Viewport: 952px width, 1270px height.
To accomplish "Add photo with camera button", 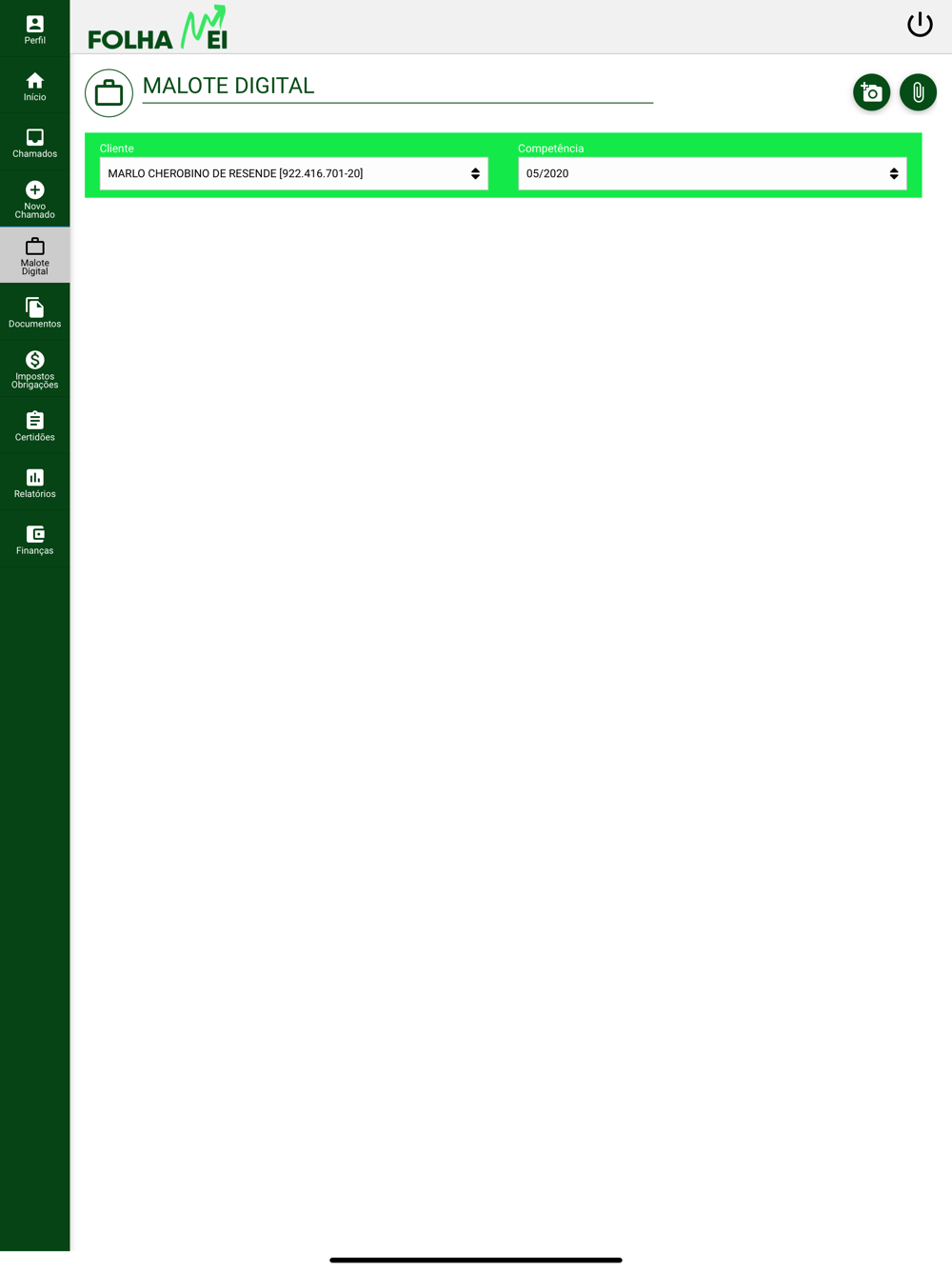I will click(x=871, y=92).
